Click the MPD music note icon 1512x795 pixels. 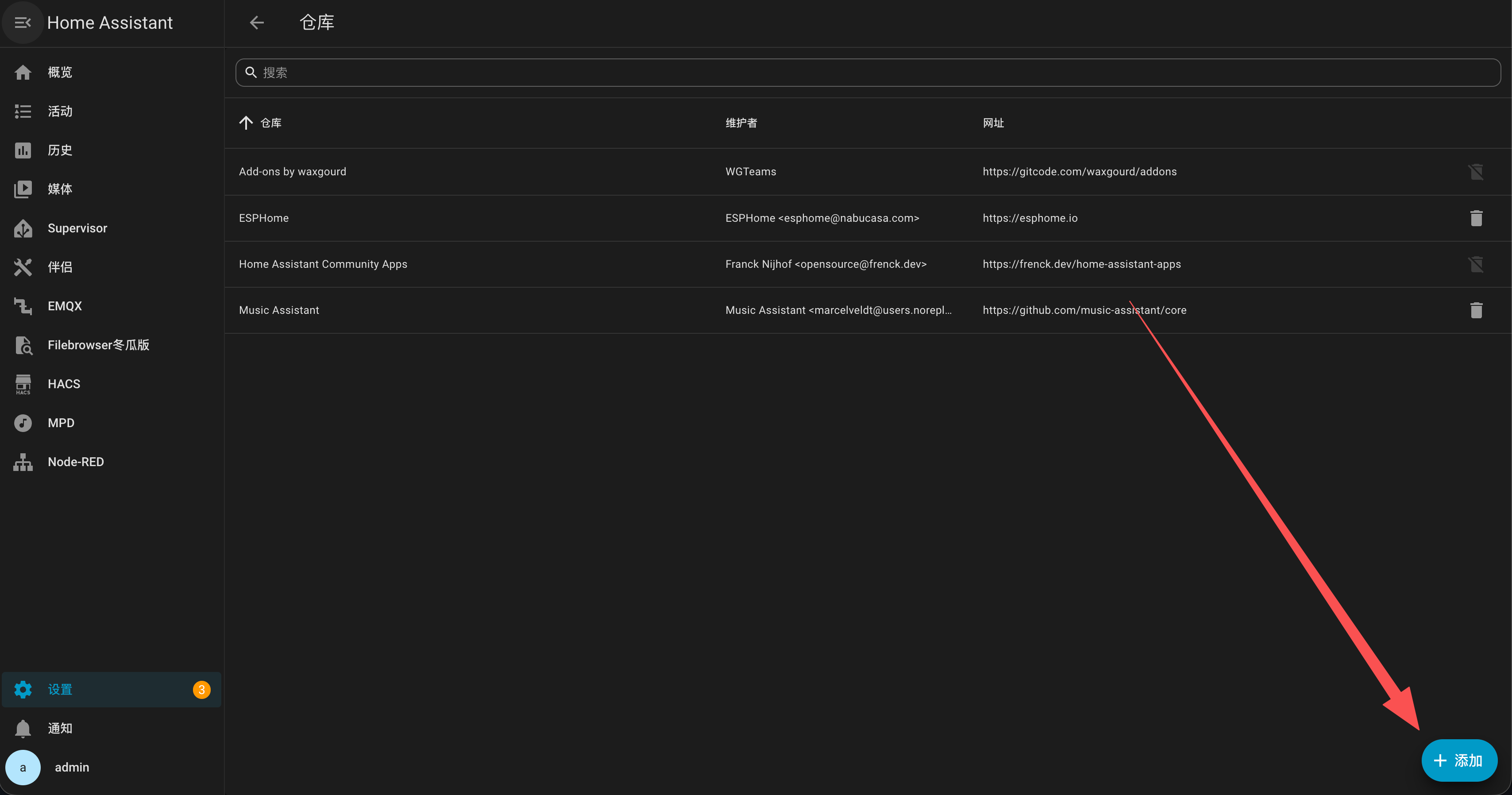coord(23,423)
